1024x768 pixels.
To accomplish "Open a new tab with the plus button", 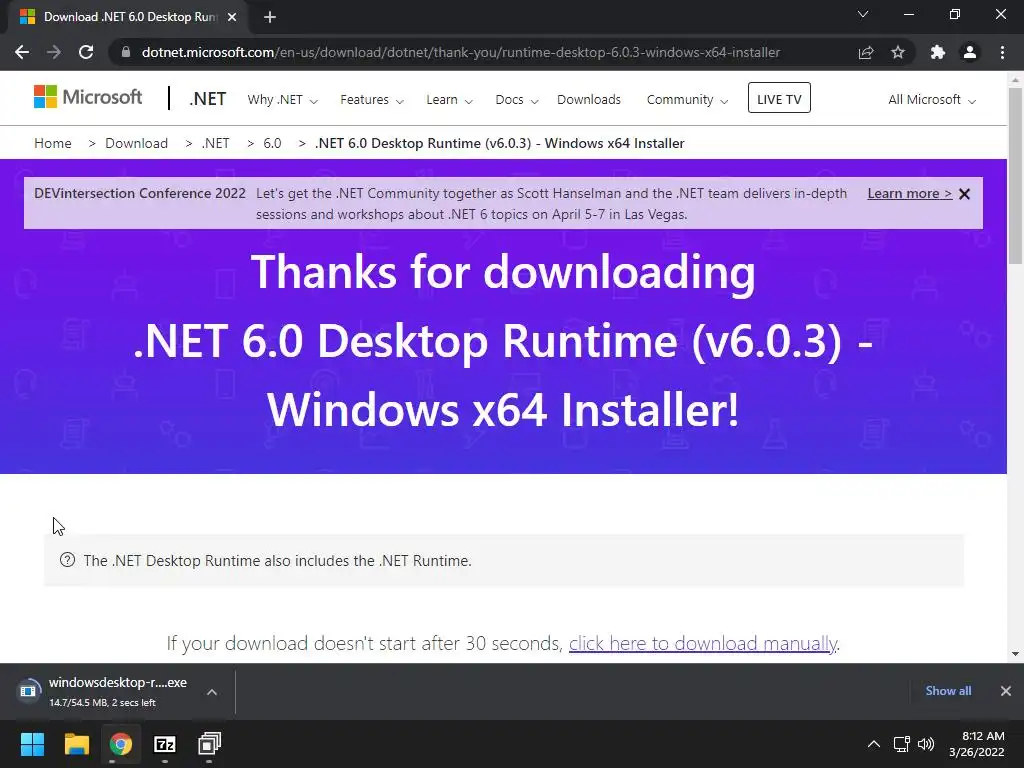I will [270, 17].
